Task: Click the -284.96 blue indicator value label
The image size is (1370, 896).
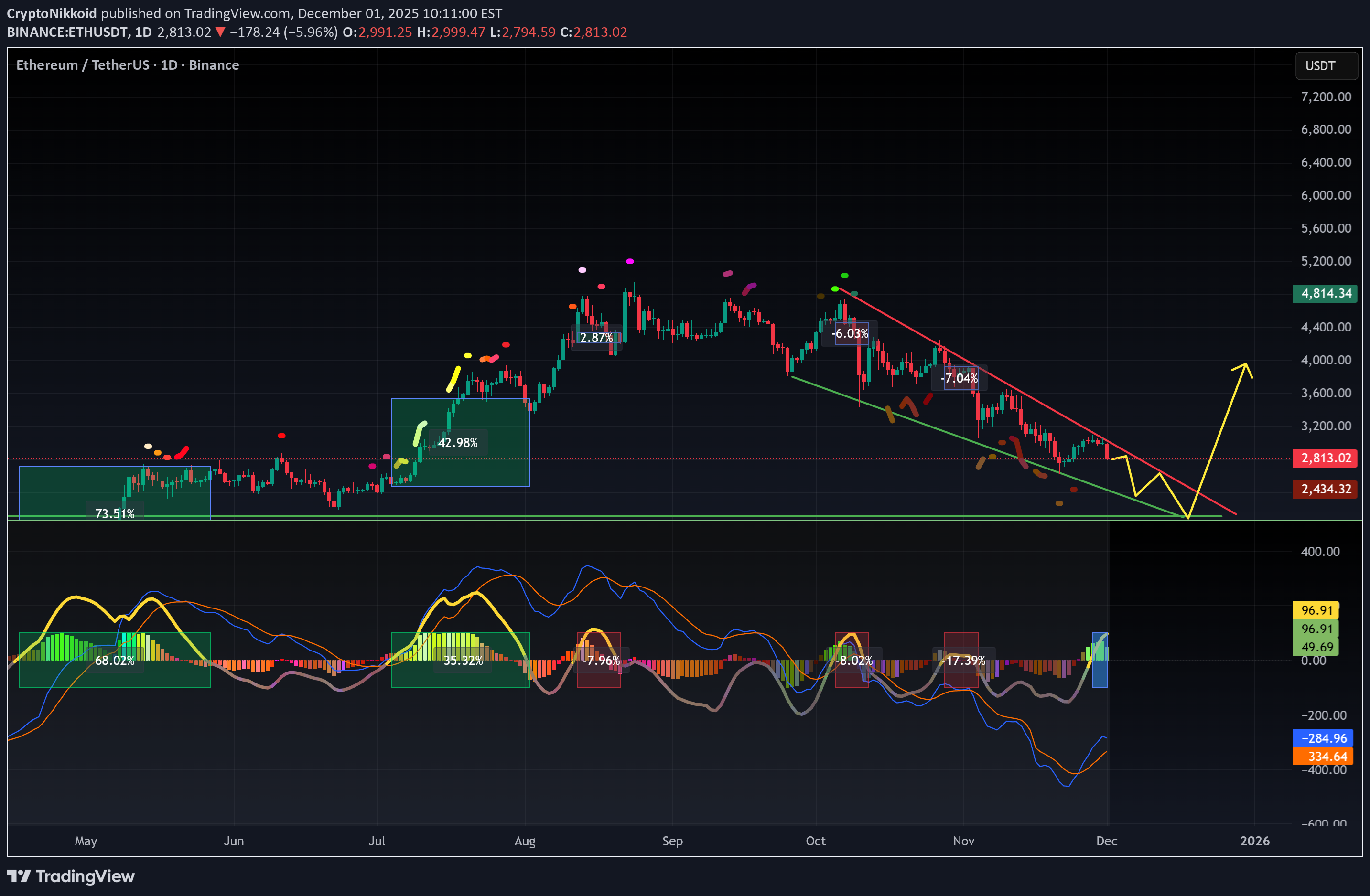Action: [x=1322, y=738]
